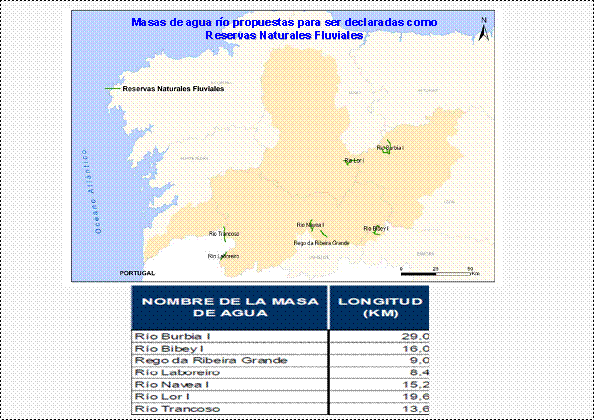The height and width of the screenshot is (420, 594).
Task: Select the title line 'Masas de agua río propuestas'
Action: point(284,22)
